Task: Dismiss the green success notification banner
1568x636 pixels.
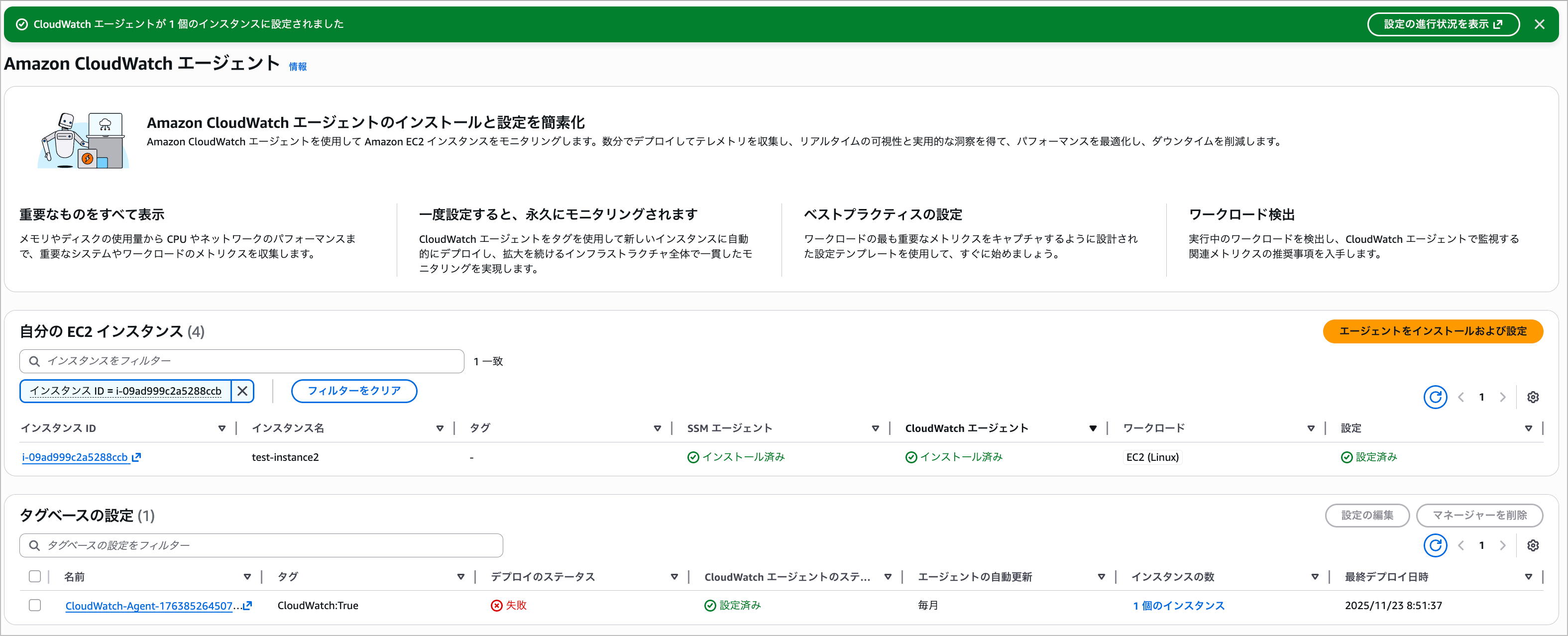Action: (1539, 24)
